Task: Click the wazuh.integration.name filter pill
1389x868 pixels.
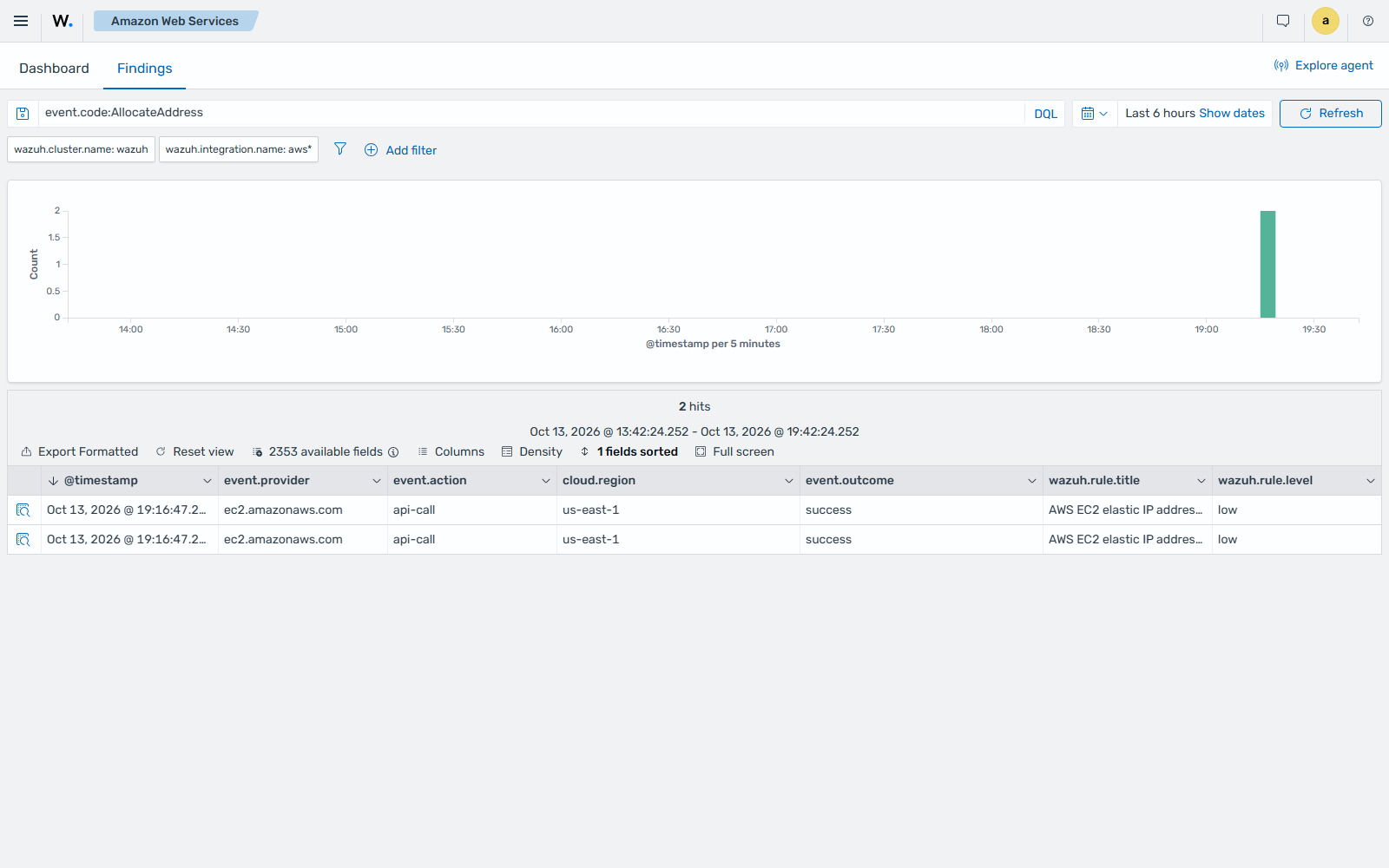Action: pyautogui.click(x=239, y=149)
